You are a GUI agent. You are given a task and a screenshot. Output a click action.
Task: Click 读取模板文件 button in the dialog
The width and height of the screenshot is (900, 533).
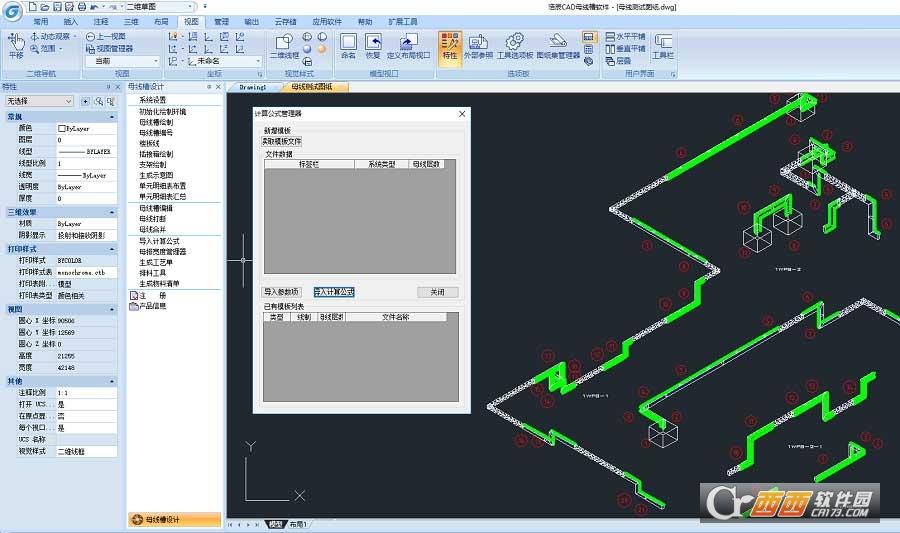[x=282, y=141]
